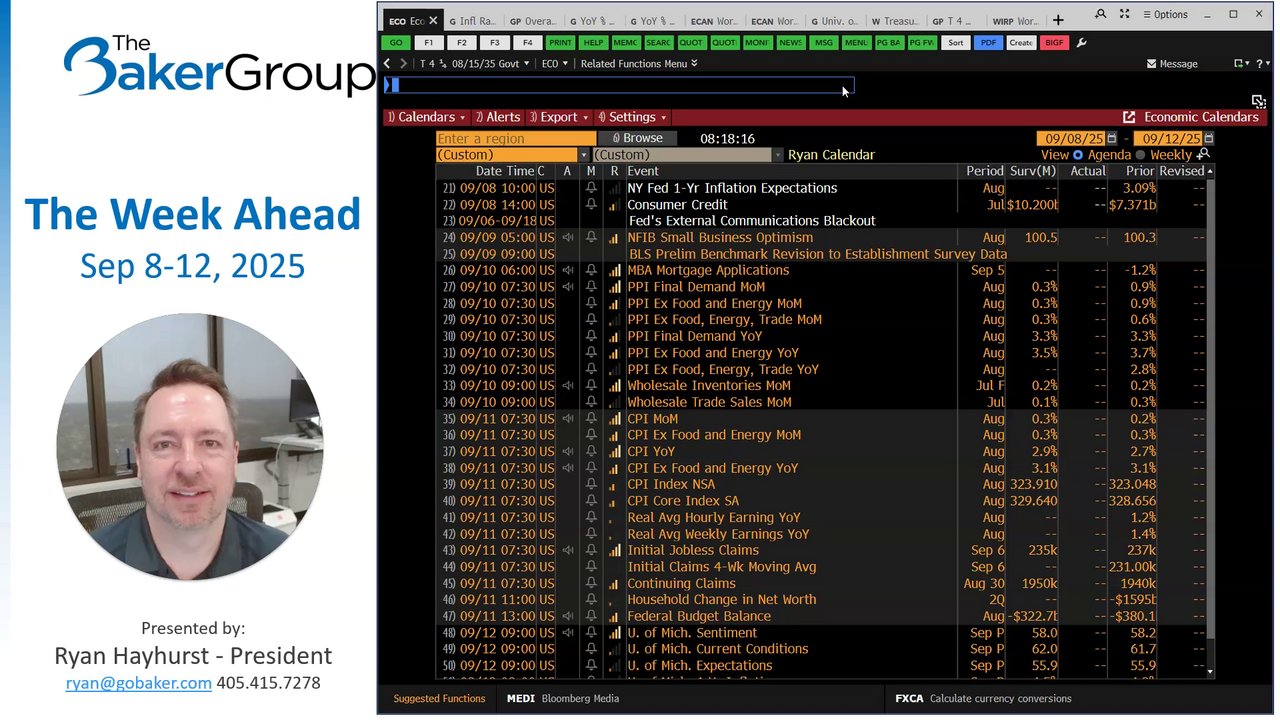
Task: Click the Browse button
Action: (x=638, y=138)
